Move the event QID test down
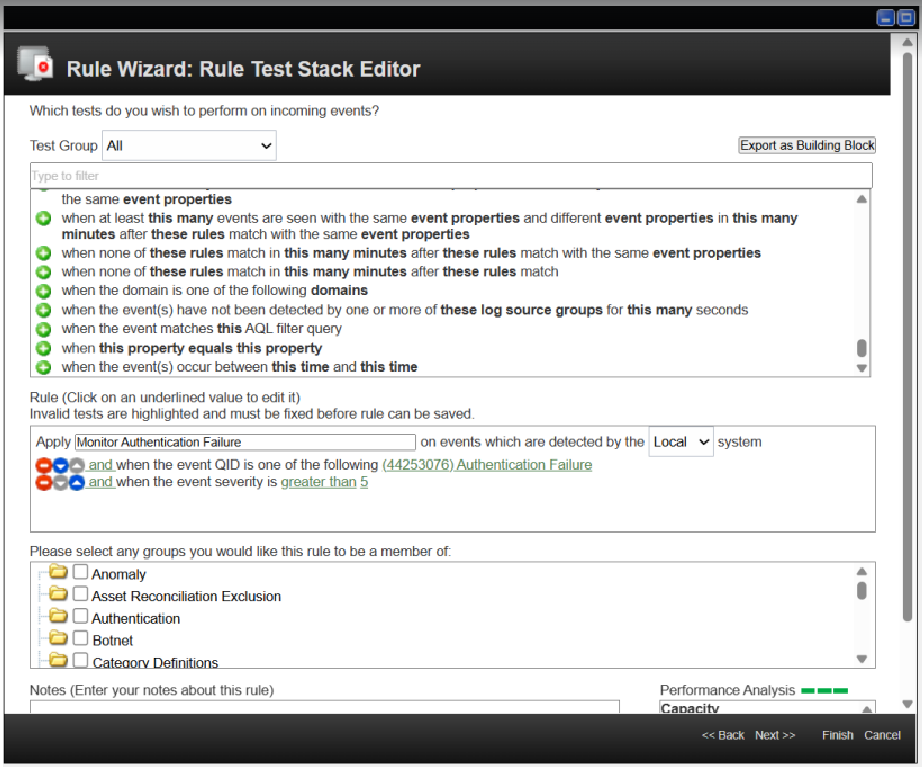 click(60, 465)
